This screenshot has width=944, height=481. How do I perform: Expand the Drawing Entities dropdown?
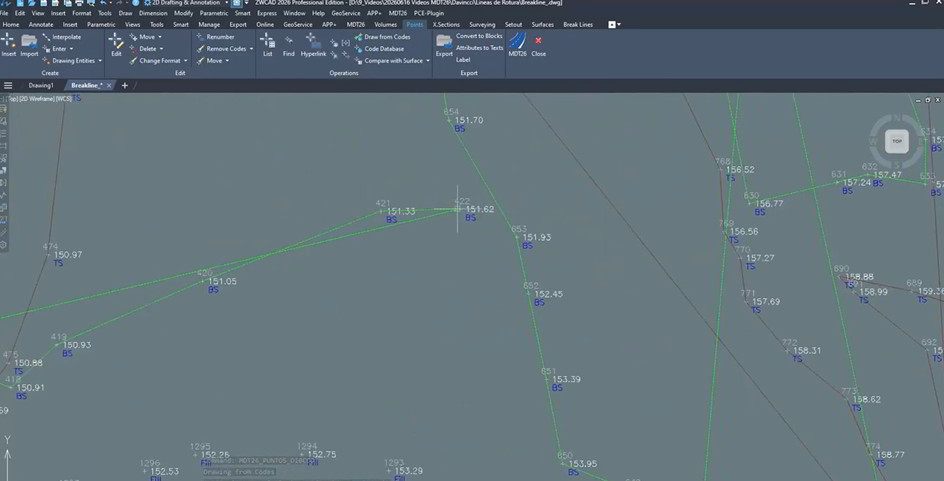tap(100, 61)
